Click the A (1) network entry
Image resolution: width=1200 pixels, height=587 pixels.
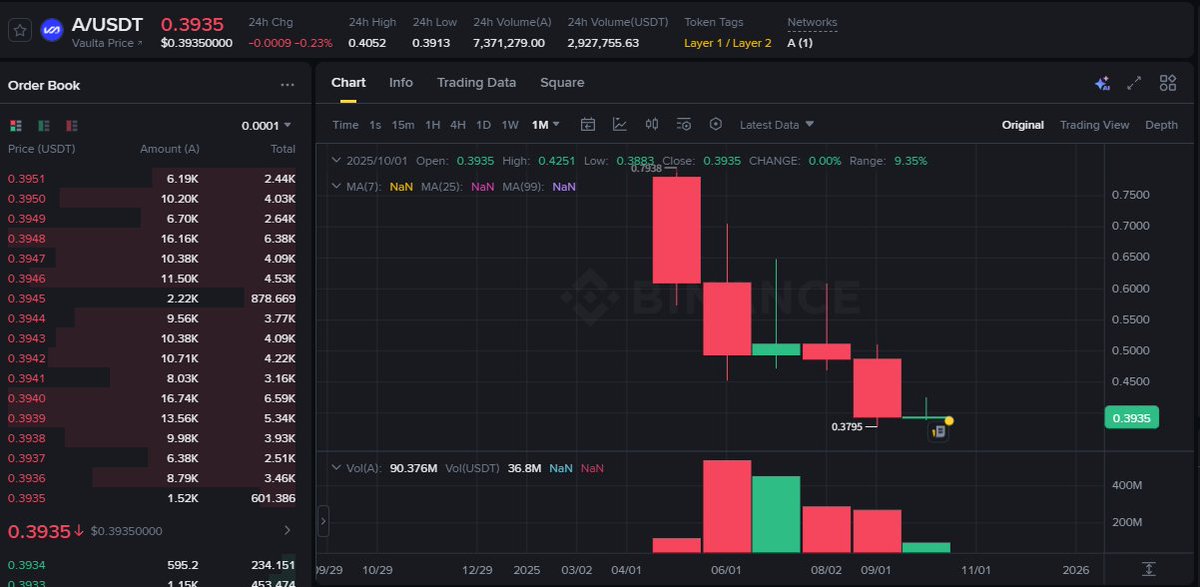(x=800, y=43)
